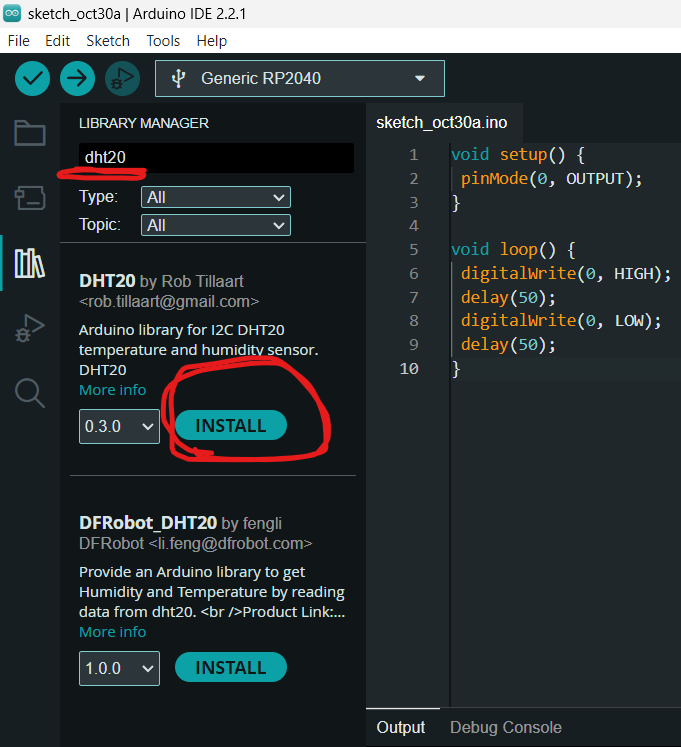Click the 'Type:' filter label
The image size is (681, 747).
[x=99, y=197]
